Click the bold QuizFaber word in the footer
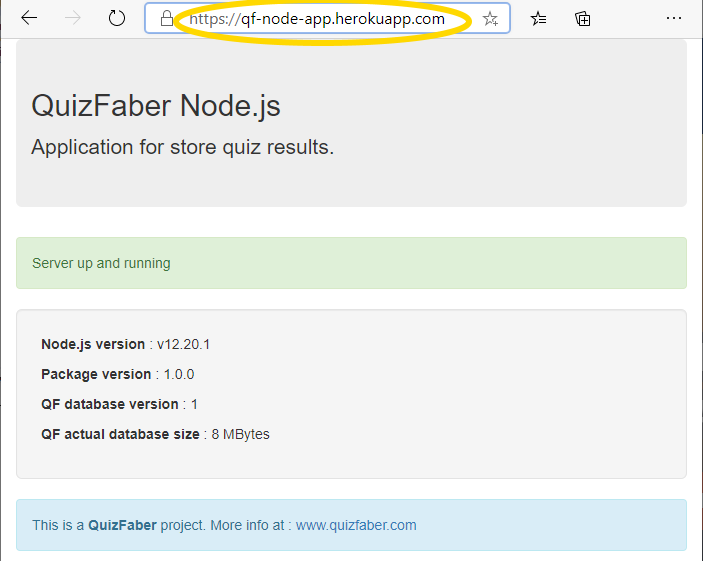This screenshot has width=703, height=561. [122, 525]
